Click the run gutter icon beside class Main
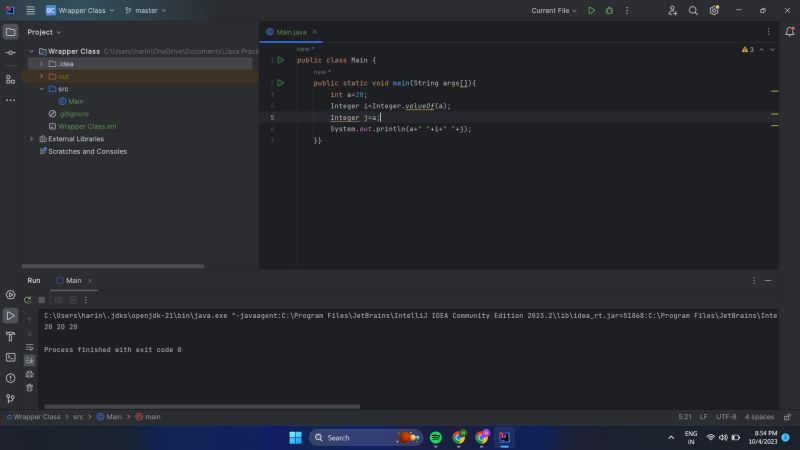The width and height of the screenshot is (800, 450). coord(281,60)
